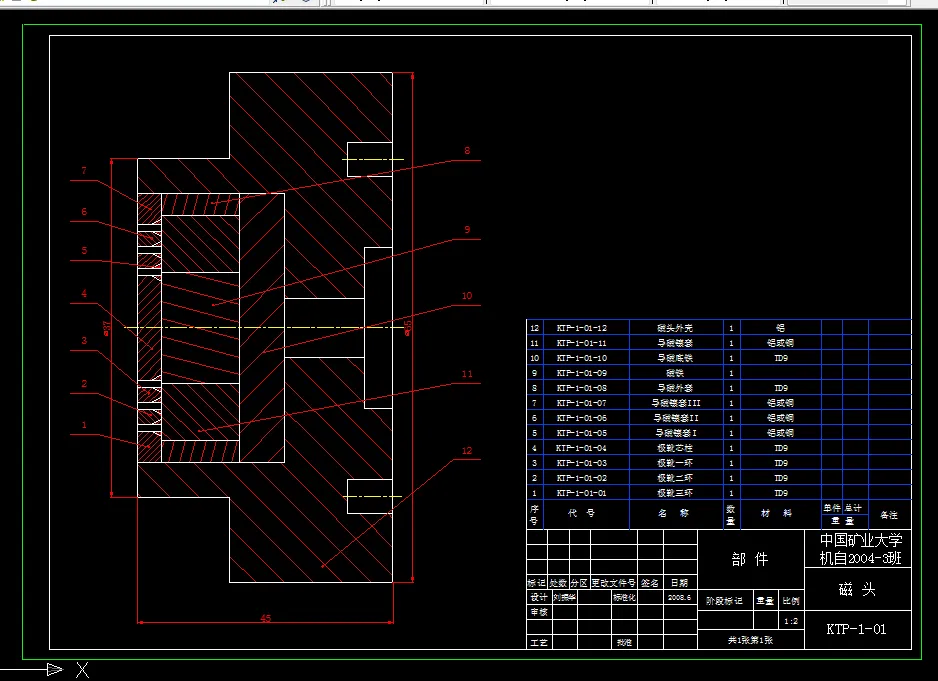The image size is (938, 681).
Task: Click the 共1张第1张 sheet count text
Action: 750,640
